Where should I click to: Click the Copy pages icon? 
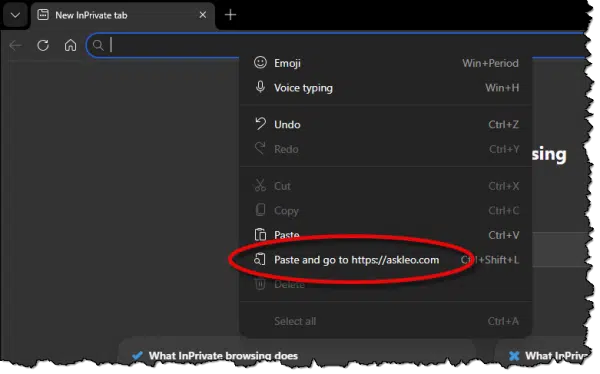pos(260,210)
